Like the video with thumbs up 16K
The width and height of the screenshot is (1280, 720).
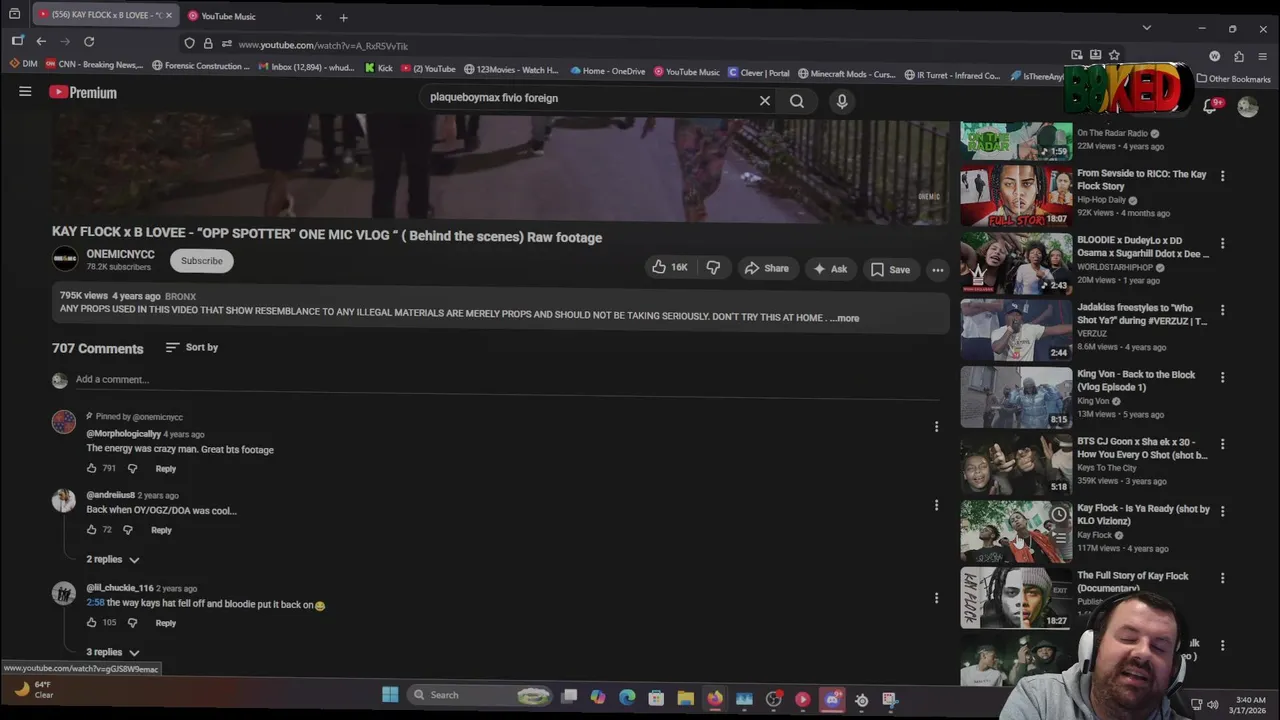670,268
